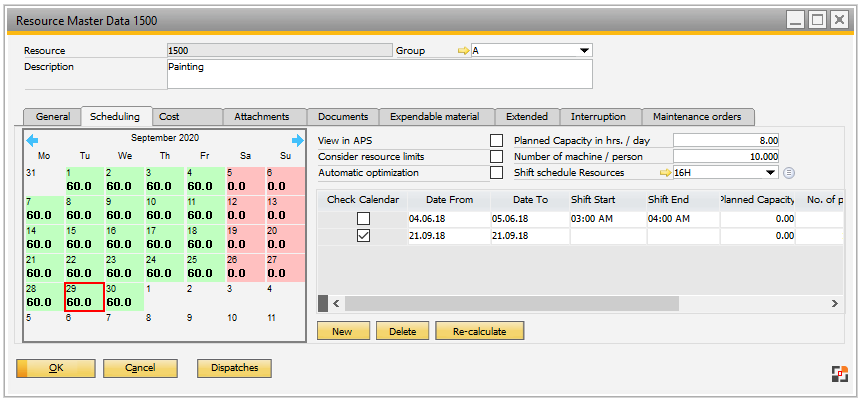
Task: Click the resize grip icon at bottom-right
Action: point(839,373)
